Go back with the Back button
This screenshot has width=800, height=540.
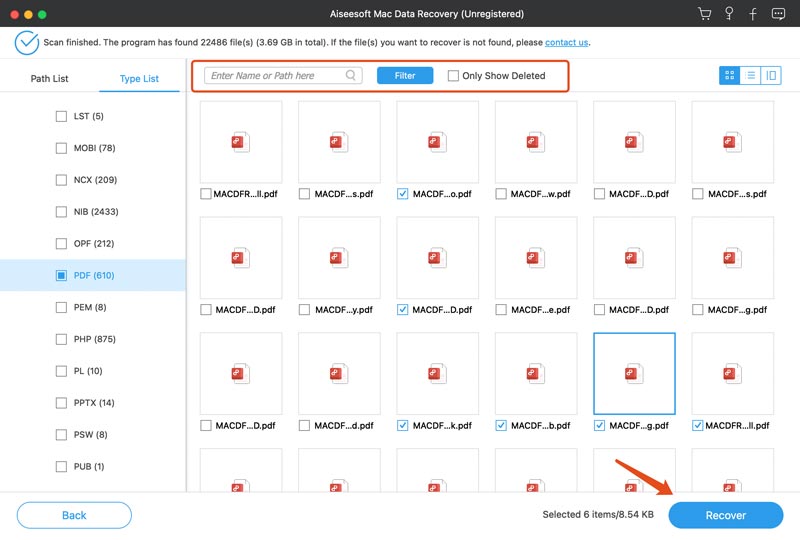[74, 515]
